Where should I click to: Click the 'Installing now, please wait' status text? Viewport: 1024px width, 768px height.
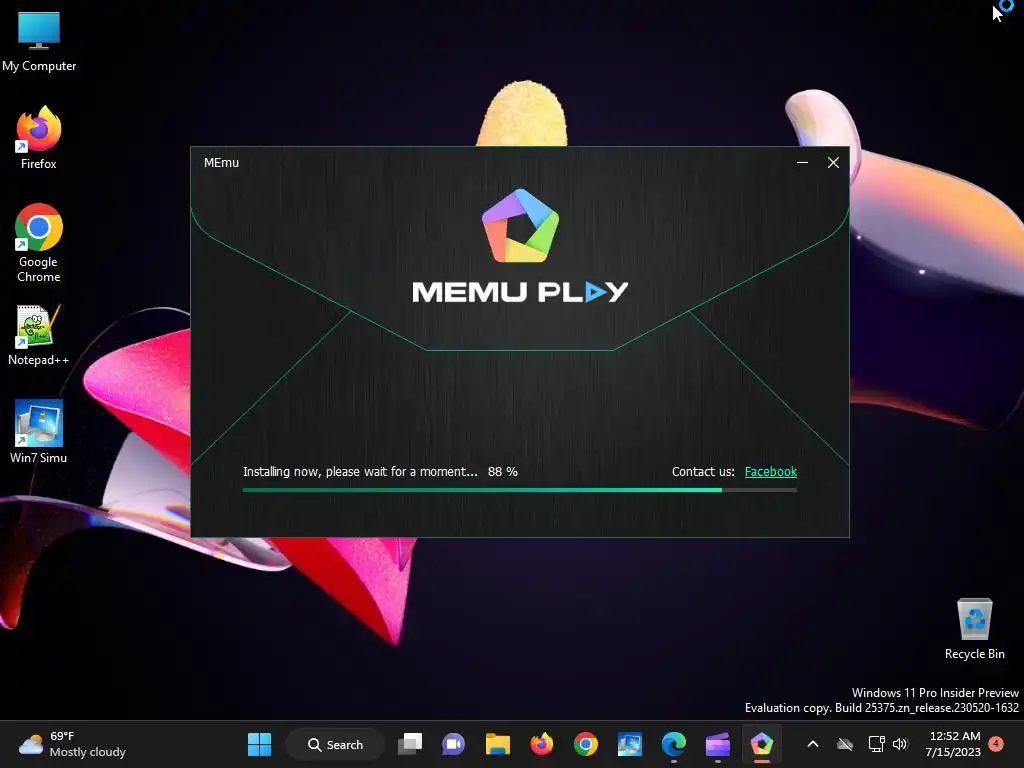360,472
